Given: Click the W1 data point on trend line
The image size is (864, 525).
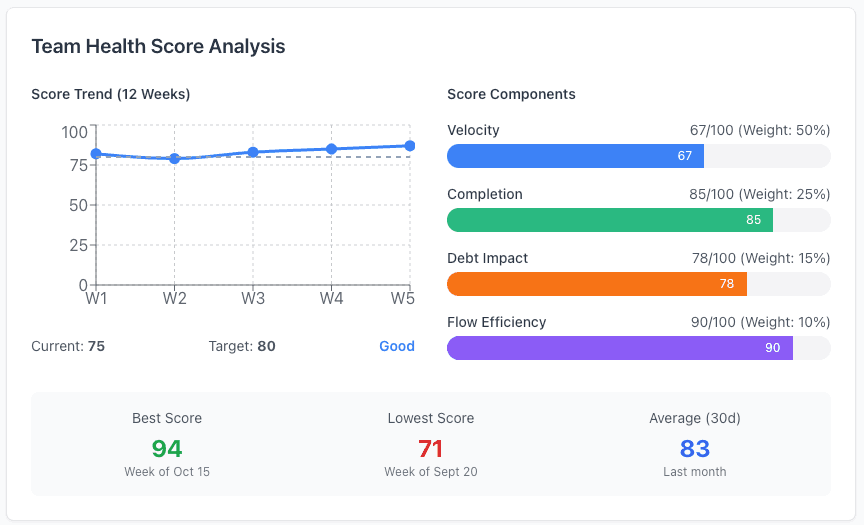Looking at the screenshot, I should [96, 154].
